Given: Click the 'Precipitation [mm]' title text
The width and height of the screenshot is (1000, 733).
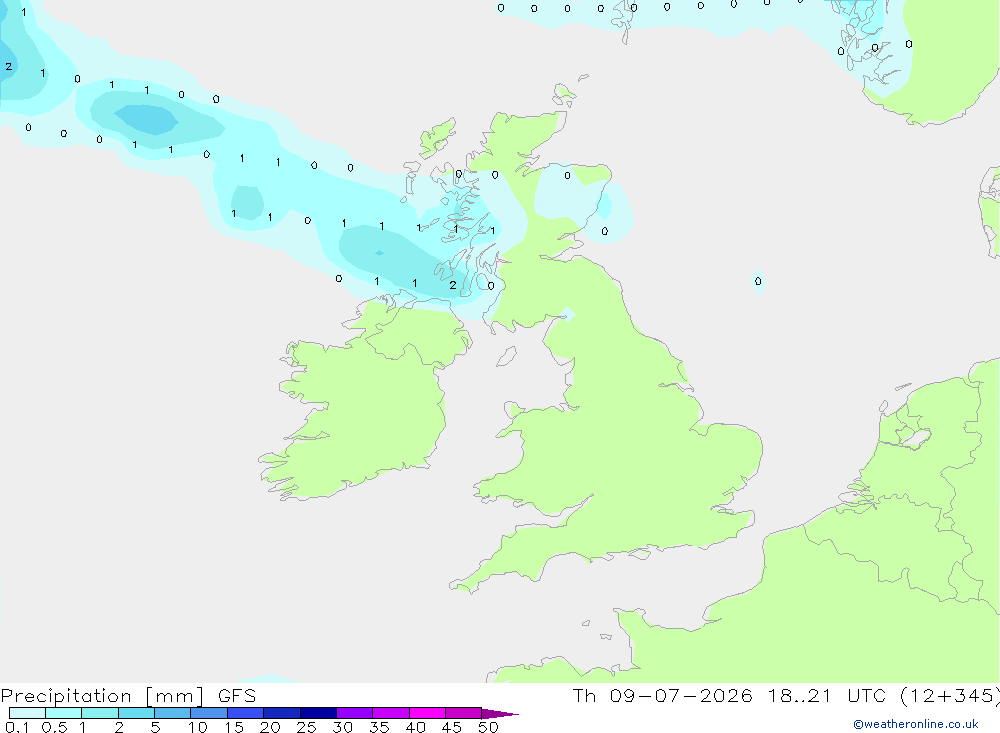Looking at the screenshot, I should click(x=102, y=696).
